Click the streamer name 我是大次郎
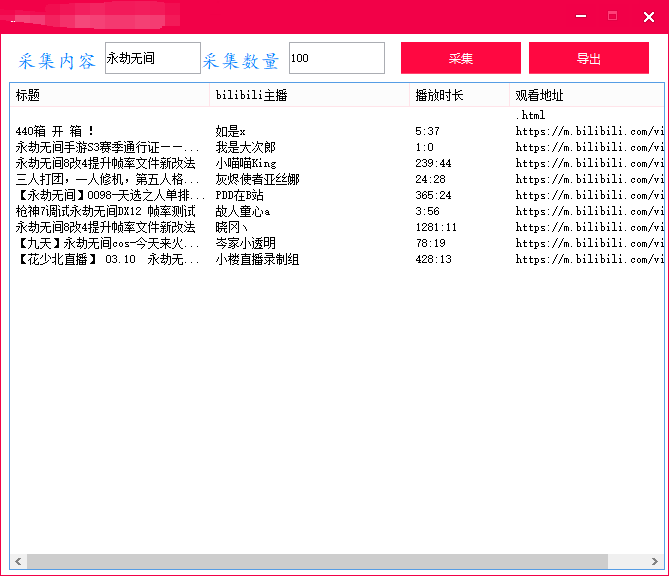Screen dimensions: 669x576 click(x=245, y=147)
